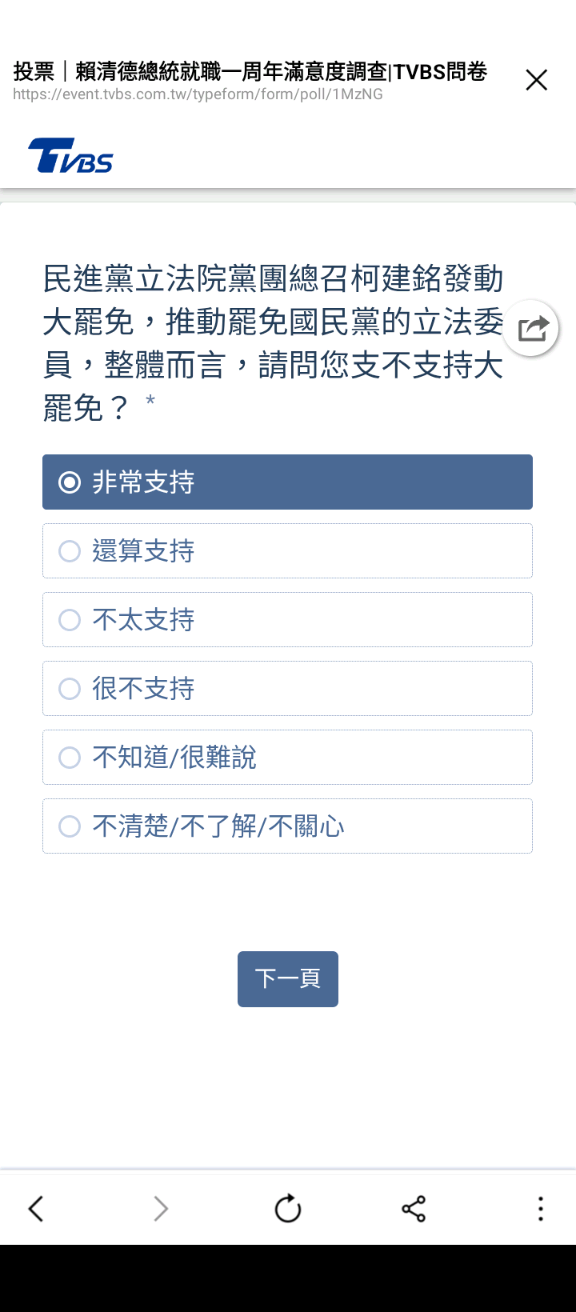This screenshot has height=1312, width=576.
Task: Select the 非常支持 option
Action: click(x=287, y=482)
